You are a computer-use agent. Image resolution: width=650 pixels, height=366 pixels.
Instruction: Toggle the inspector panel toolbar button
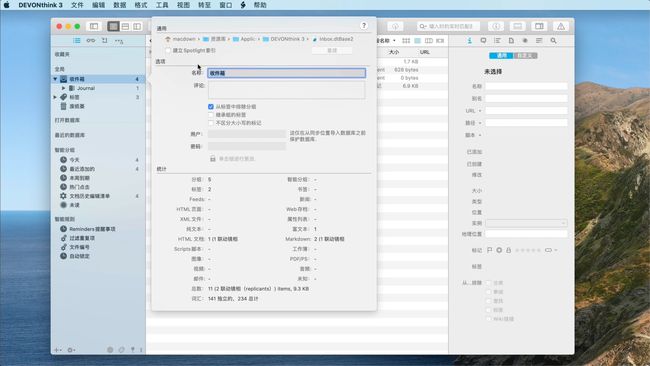(x=539, y=27)
